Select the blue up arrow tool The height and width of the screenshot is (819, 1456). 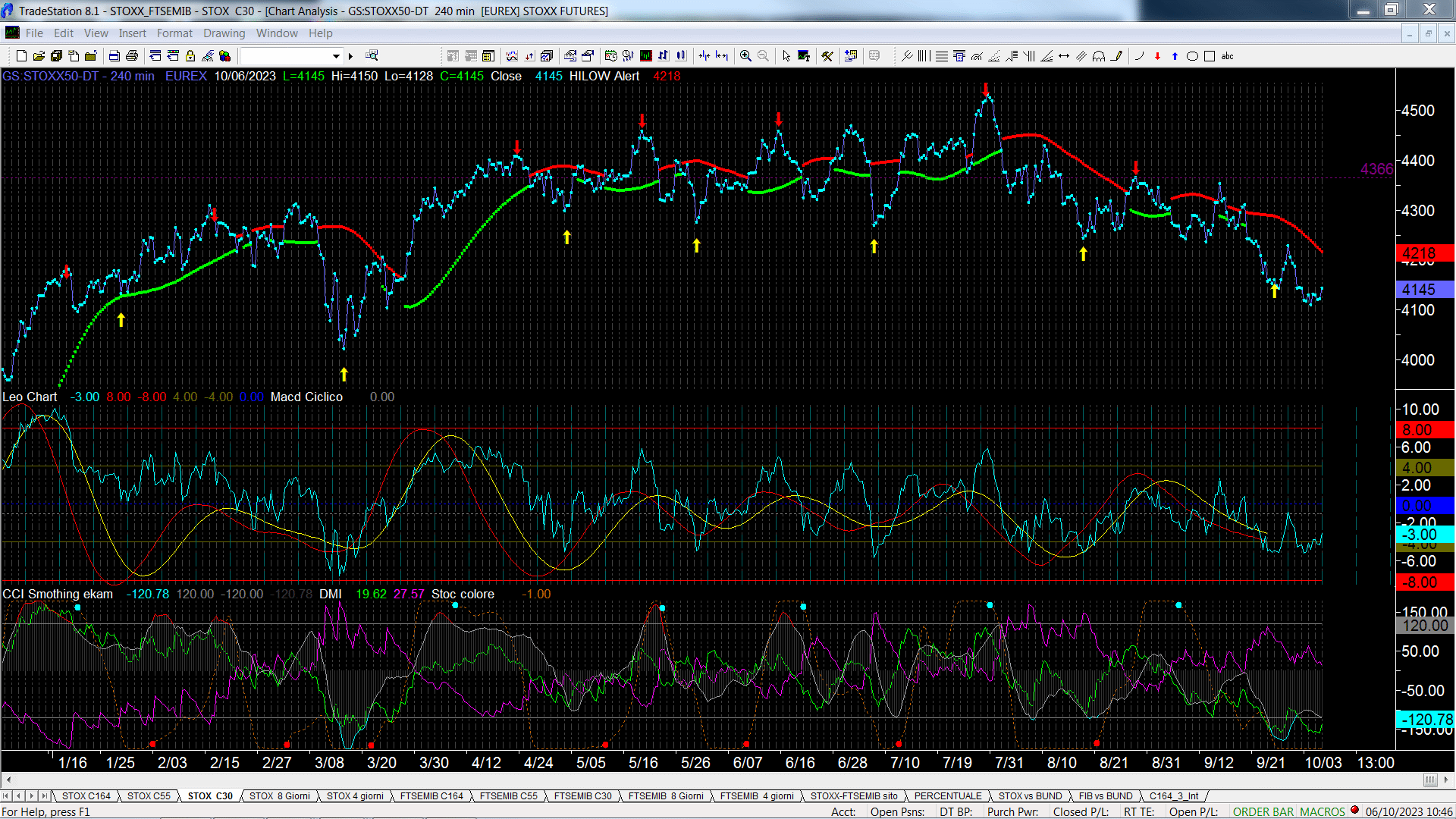1175,55
